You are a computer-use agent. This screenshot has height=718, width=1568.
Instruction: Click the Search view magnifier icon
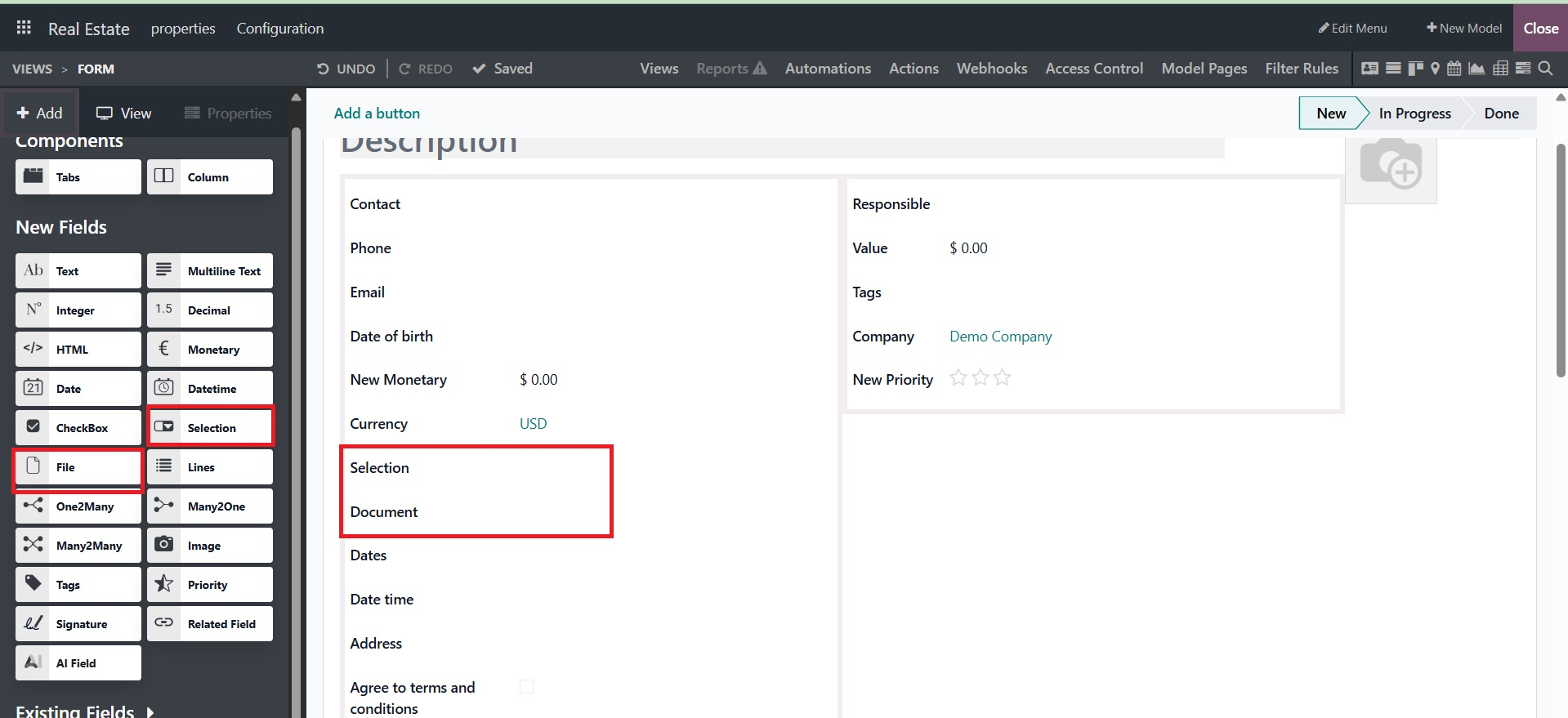1545,69
